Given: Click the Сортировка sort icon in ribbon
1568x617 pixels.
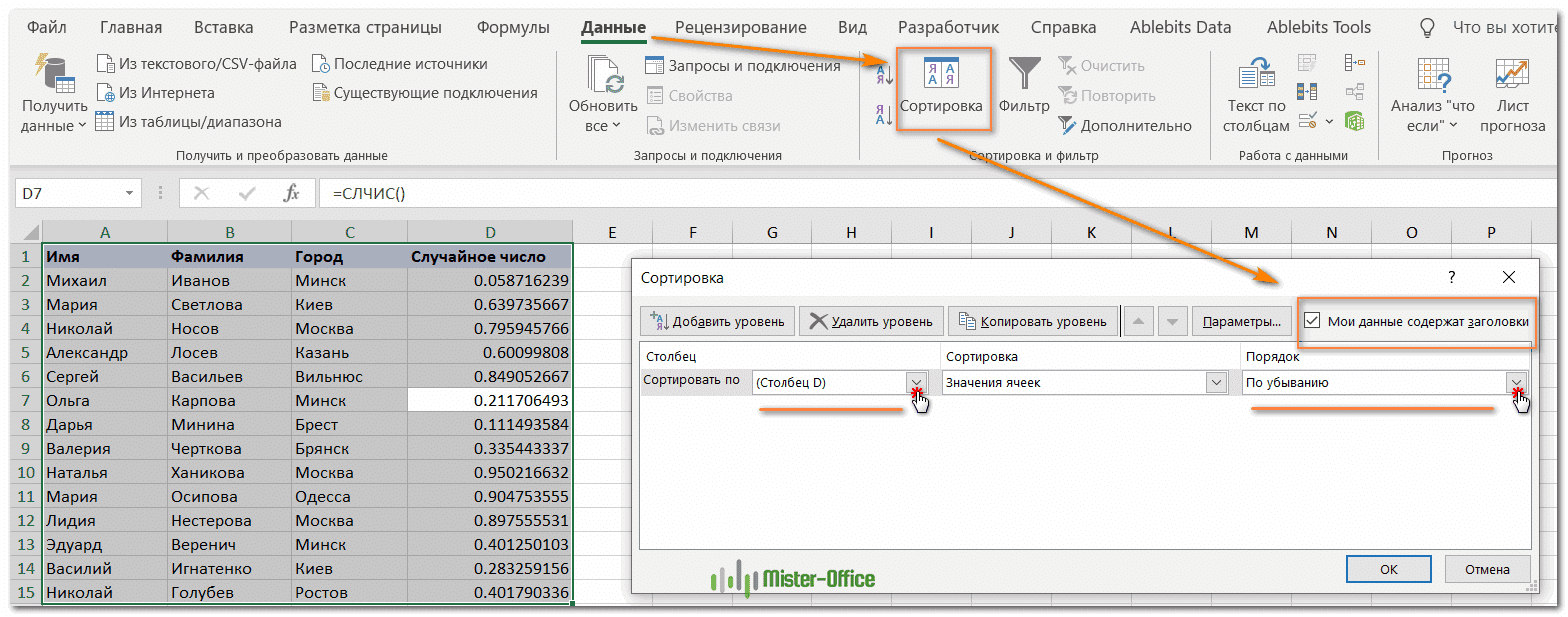Looking at the screenshot, I should point(940,75).
